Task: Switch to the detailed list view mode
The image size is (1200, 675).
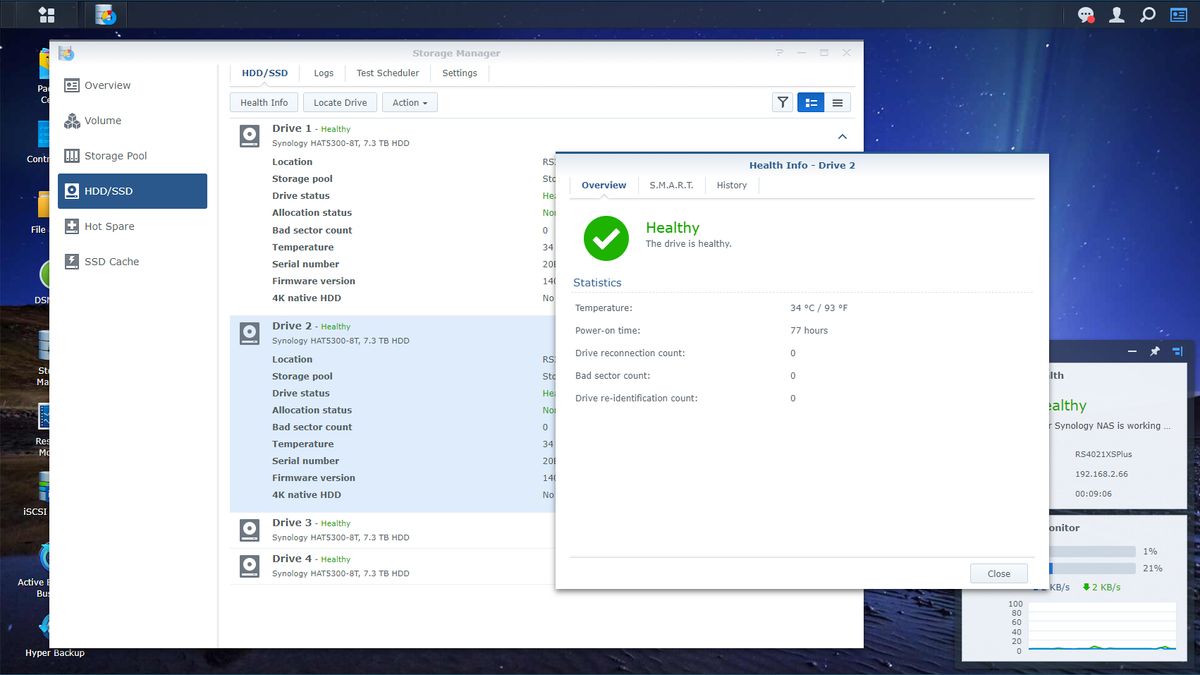Action: click(810, 101)
